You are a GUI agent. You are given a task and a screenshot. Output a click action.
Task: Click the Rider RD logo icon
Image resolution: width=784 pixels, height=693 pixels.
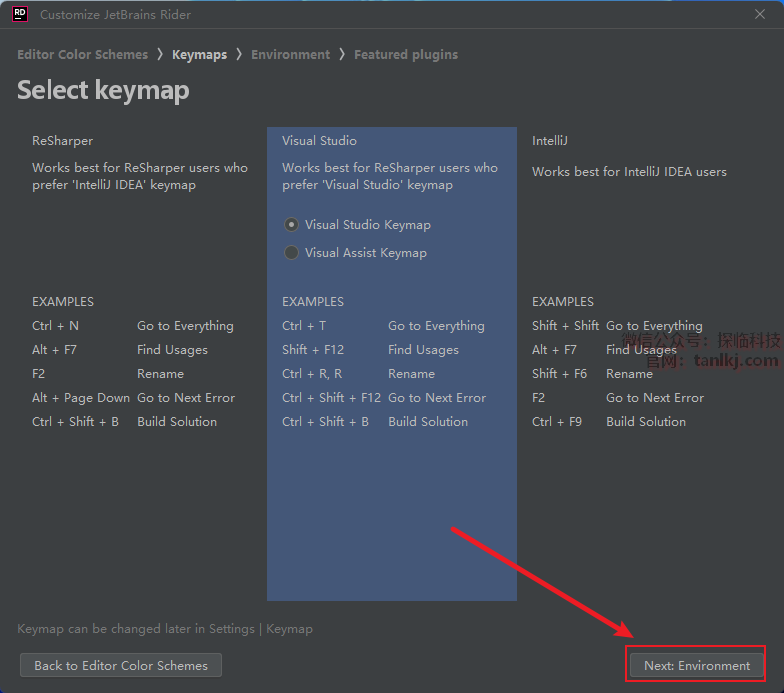(19, 14)
